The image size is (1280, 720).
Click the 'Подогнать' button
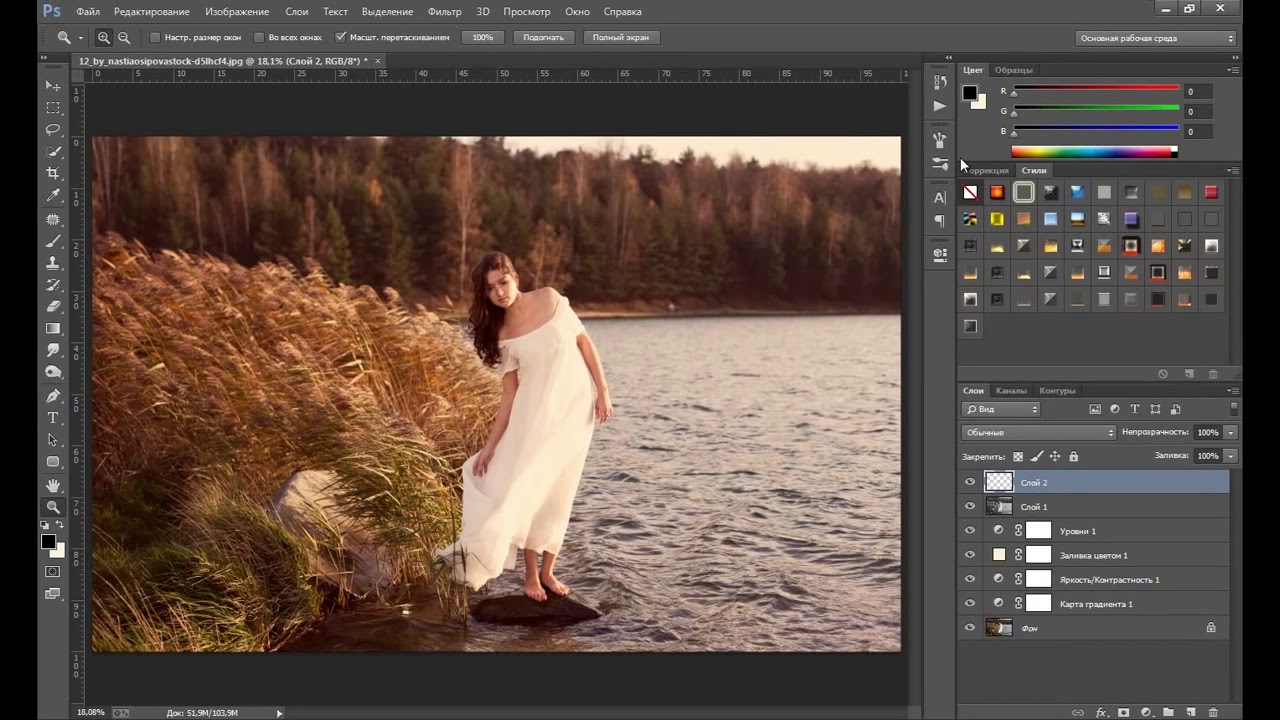pyautogui.click(x=543, y=38)
